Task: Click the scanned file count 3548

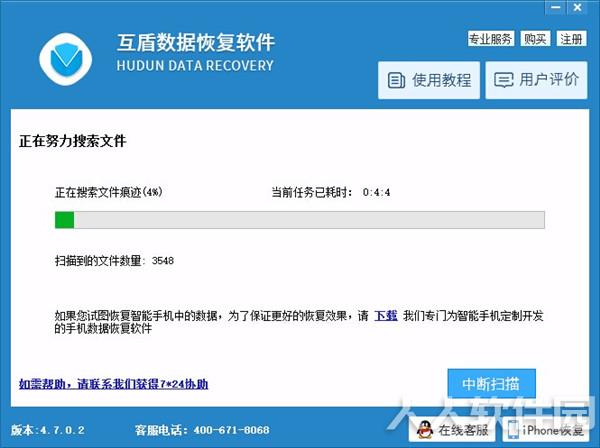Action: [x=163, y=261]
